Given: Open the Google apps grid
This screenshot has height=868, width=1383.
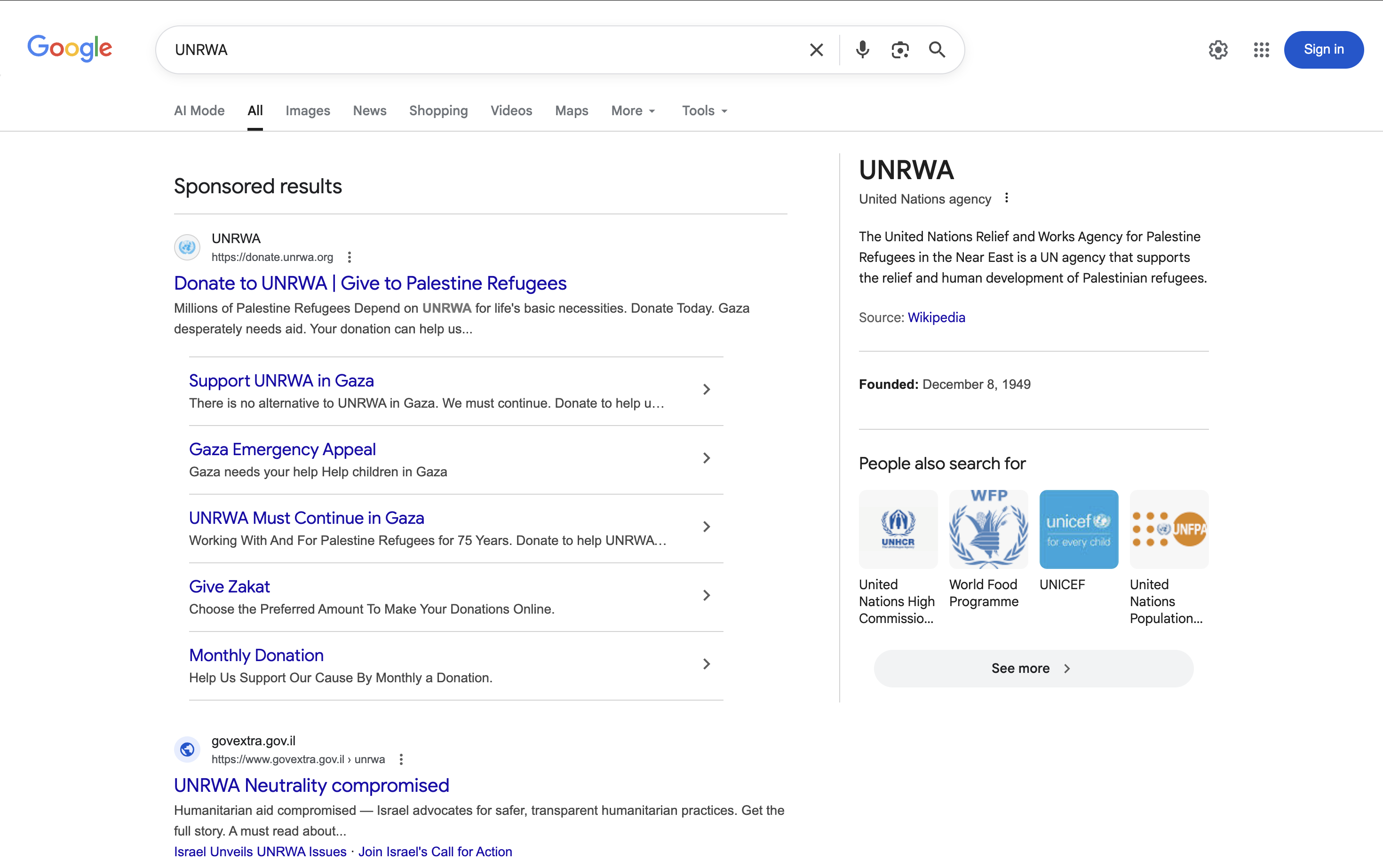Looking at the screenshot, I should pyautogui.click(x=1261, y=50).
